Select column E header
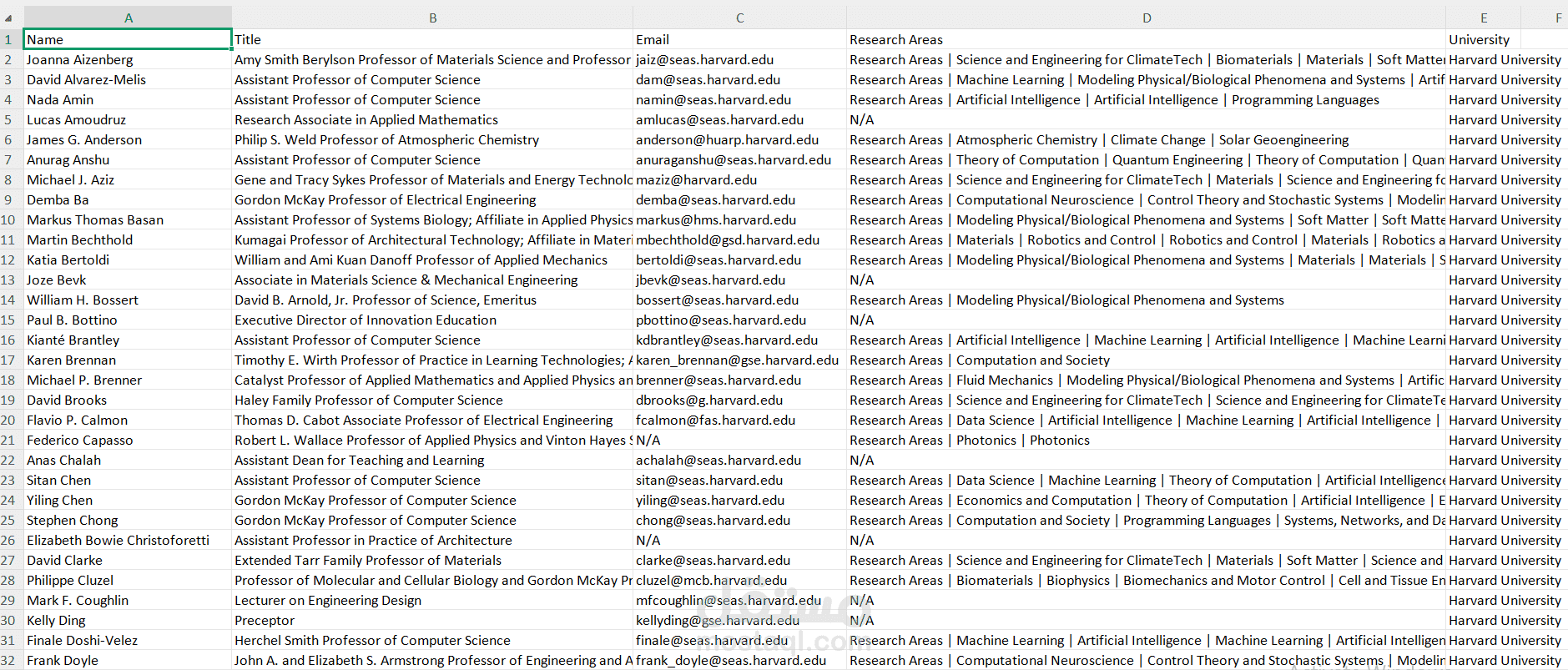This screenshot has height=670, width=1568. (x=1484, y=18)
